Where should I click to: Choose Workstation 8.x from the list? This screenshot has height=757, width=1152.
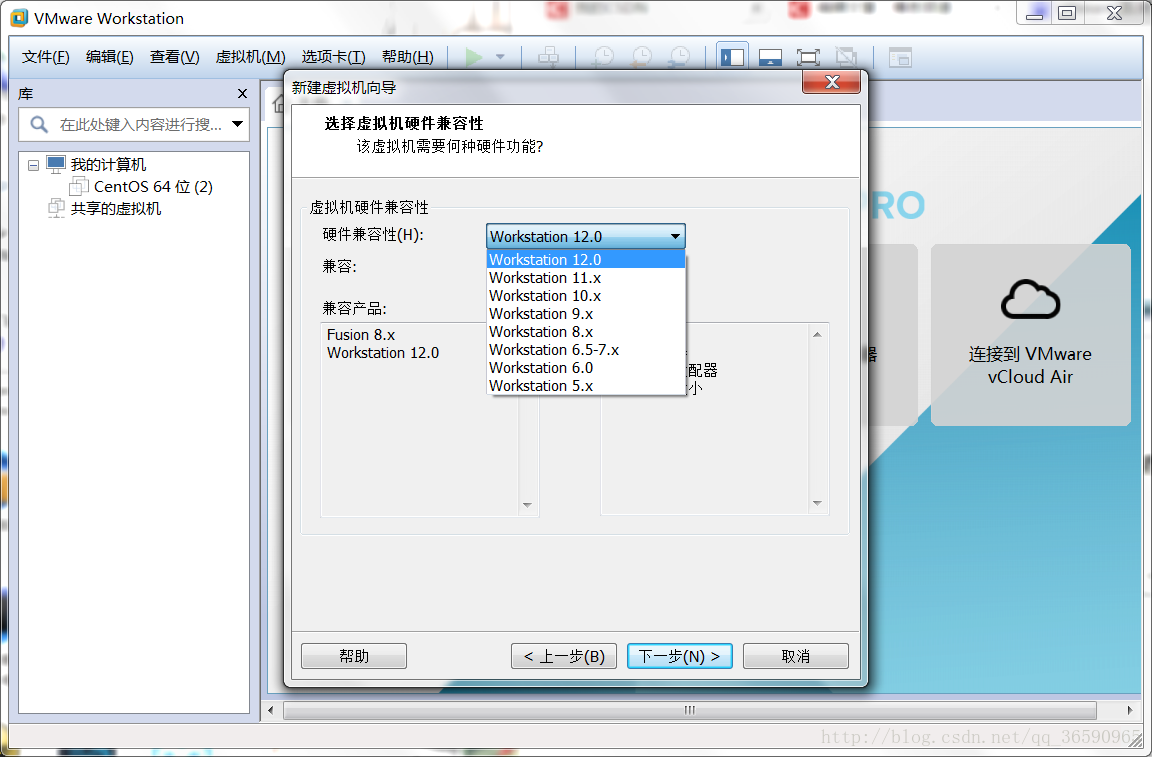pyautogui.click(x=586, y=331)
